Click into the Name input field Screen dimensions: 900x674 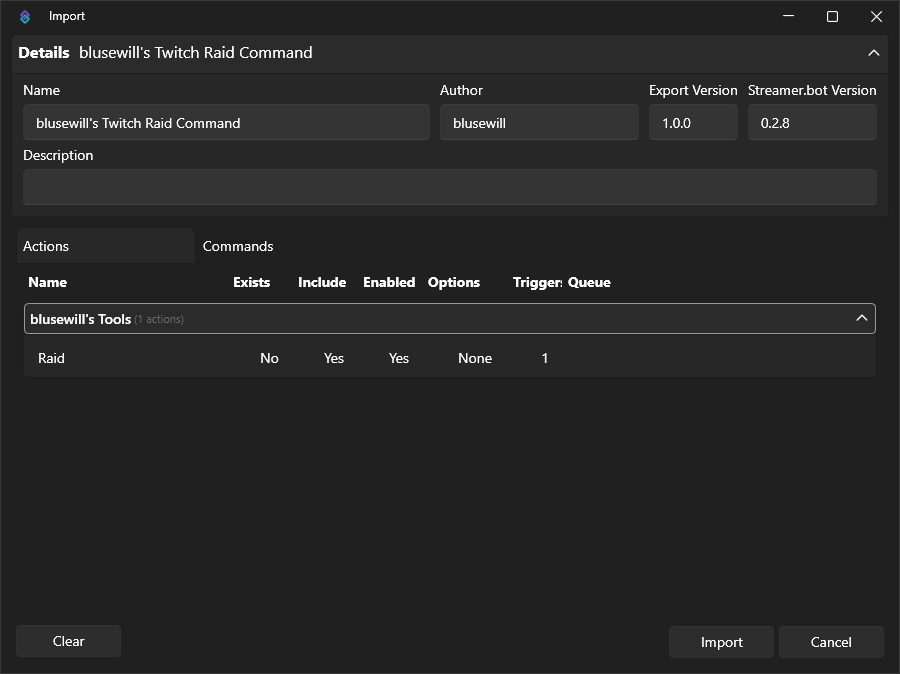click(x=226, y=123)
